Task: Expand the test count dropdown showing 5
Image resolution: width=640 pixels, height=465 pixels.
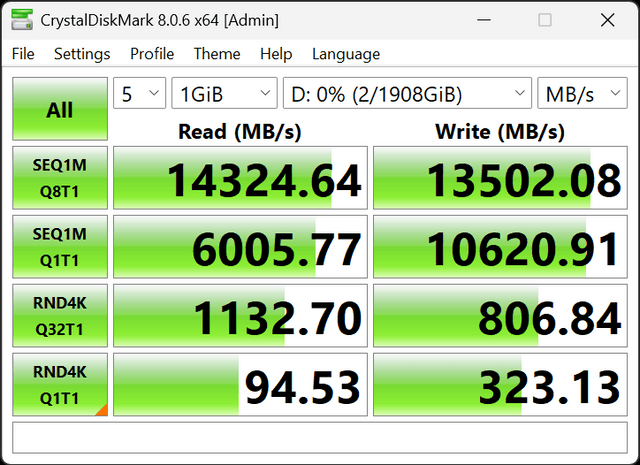Action: click(140, 93)
